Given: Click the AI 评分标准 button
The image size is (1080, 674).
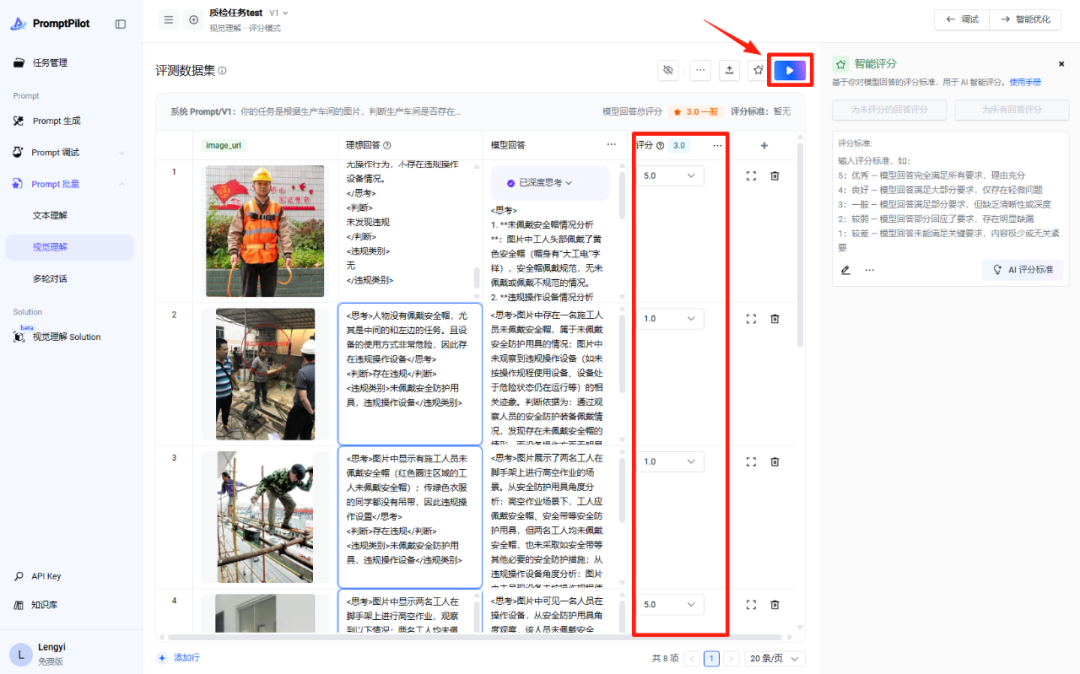Looking at the screenshot, I should click(1023, 270).
